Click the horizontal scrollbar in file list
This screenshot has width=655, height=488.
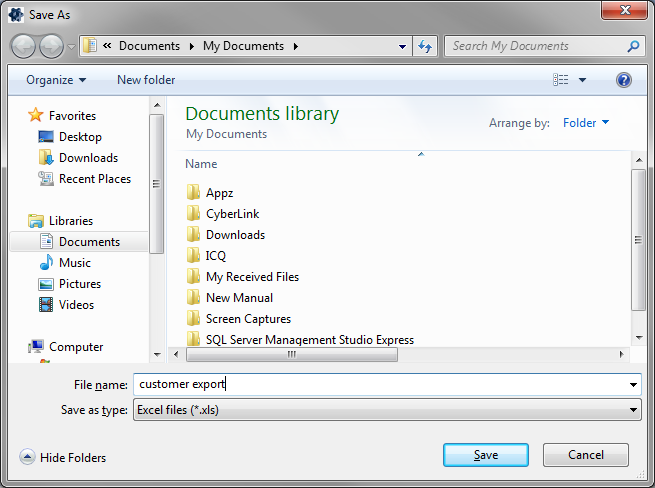pos(292,354)
